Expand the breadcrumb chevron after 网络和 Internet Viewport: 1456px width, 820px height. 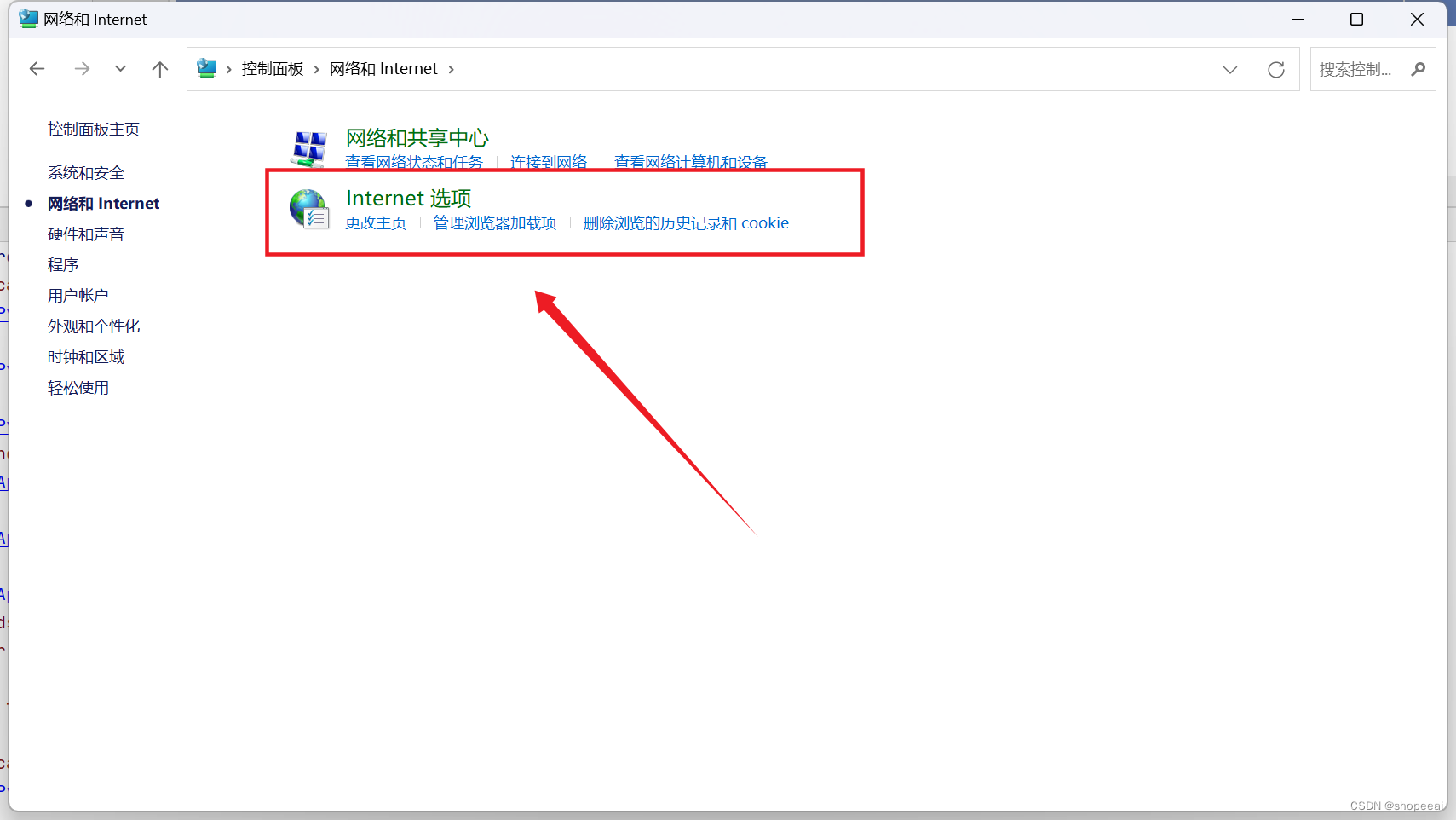coord(452,68)
